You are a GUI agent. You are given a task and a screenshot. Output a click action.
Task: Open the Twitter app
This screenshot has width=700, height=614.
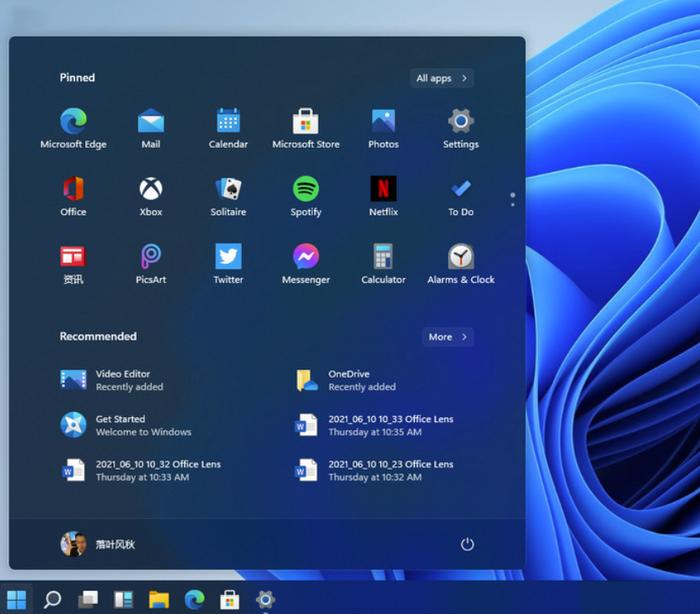[x=228, y=264]
